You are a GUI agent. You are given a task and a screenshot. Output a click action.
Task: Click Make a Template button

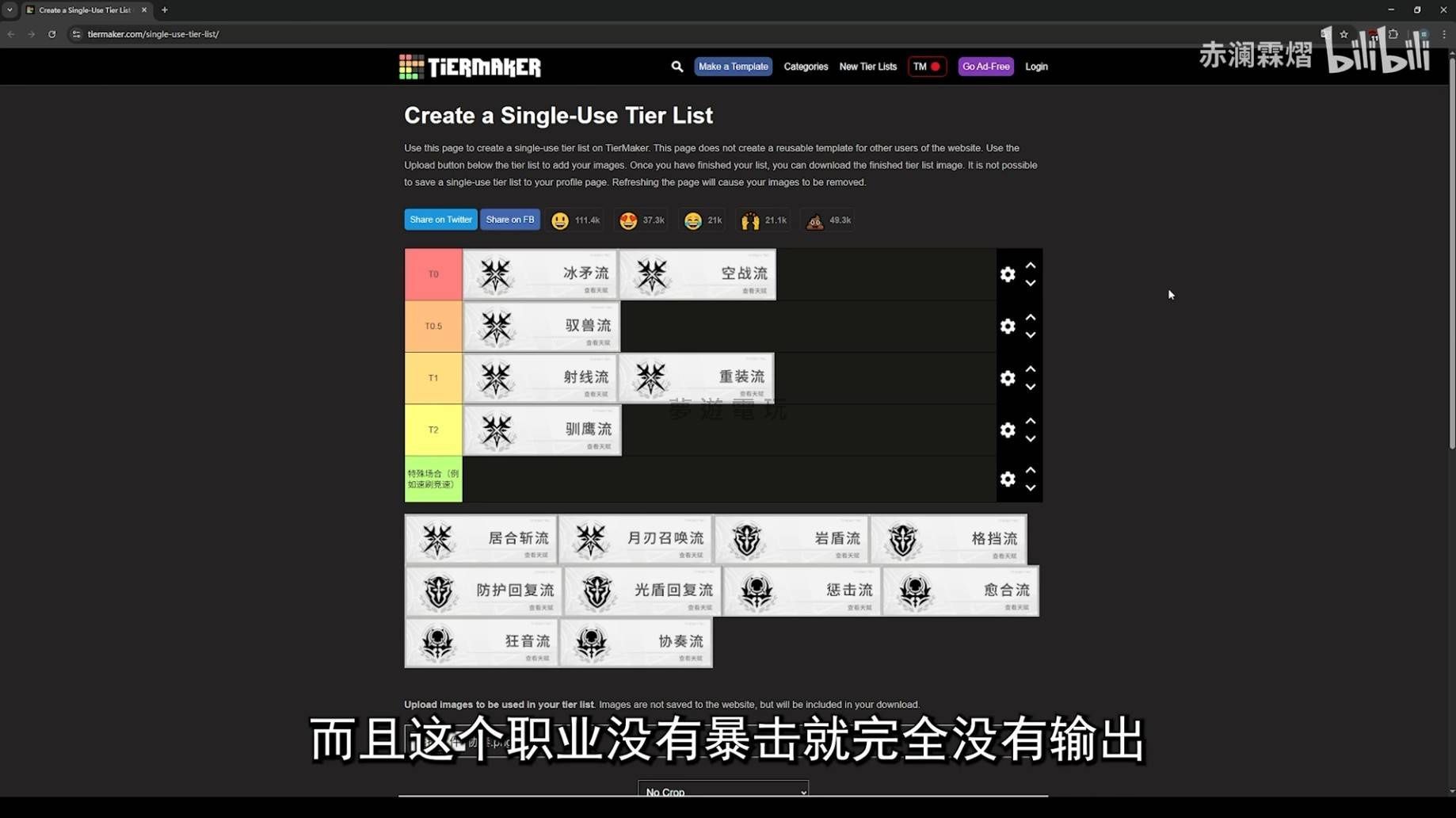pyautogui.click(x=733, y=67)
